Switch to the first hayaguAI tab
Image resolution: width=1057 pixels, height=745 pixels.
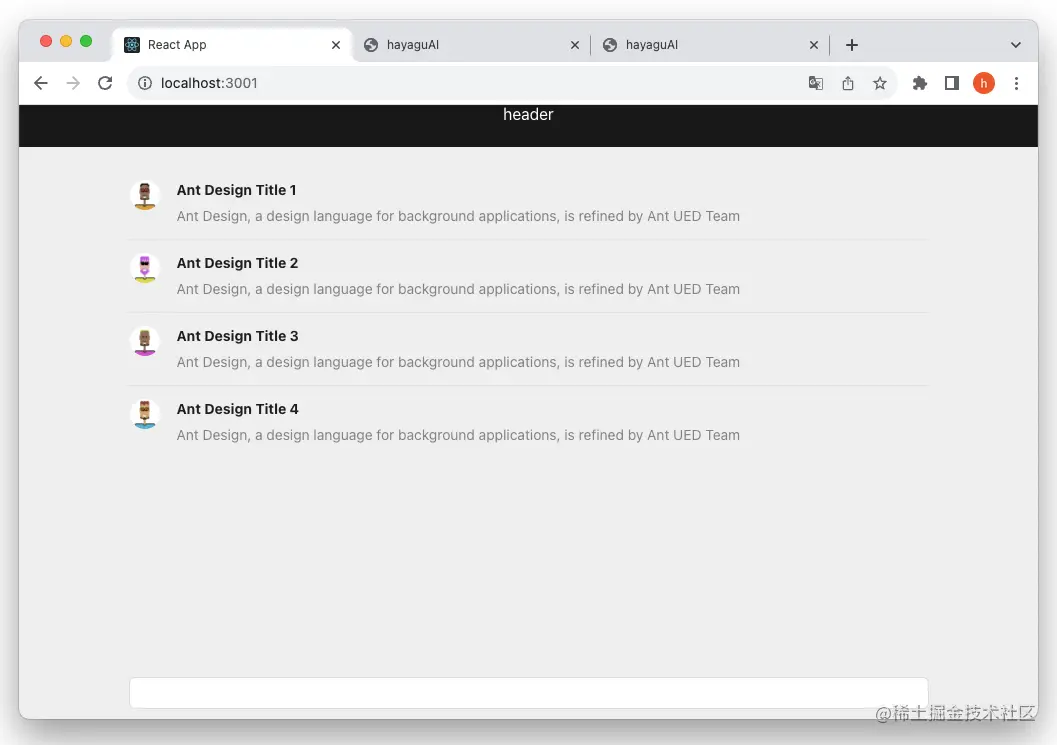click(x=472, y=44)
